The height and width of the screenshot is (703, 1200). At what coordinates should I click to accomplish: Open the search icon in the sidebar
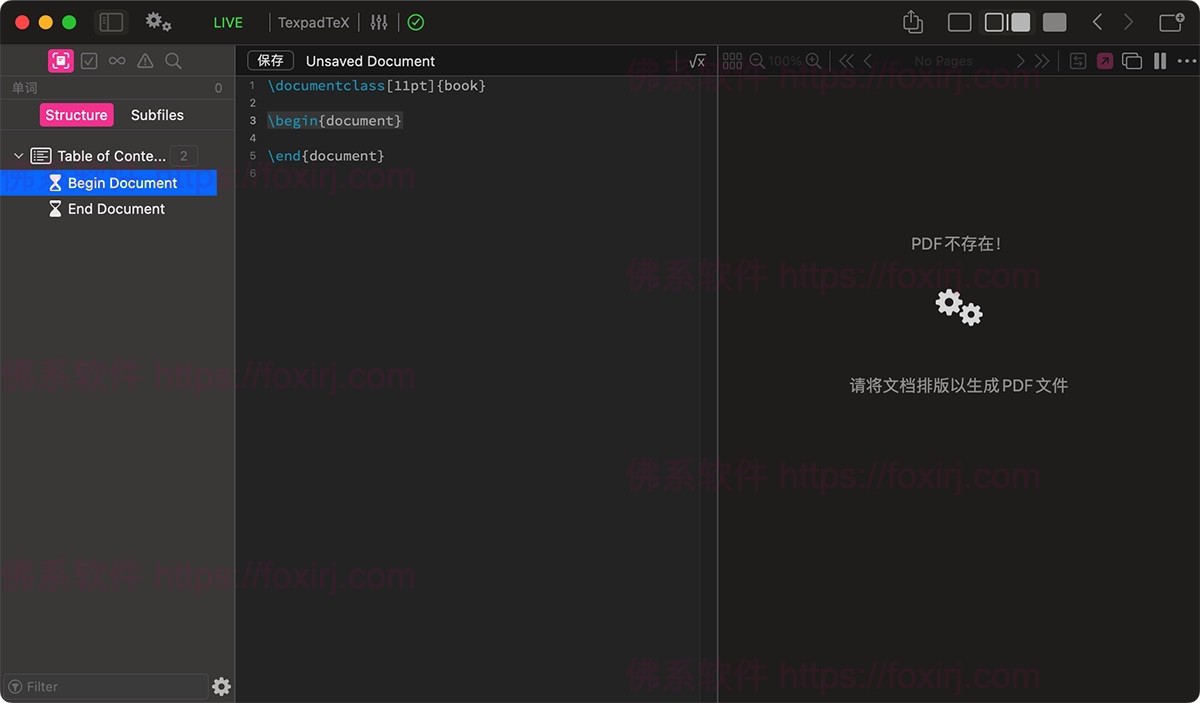[173, 60]
